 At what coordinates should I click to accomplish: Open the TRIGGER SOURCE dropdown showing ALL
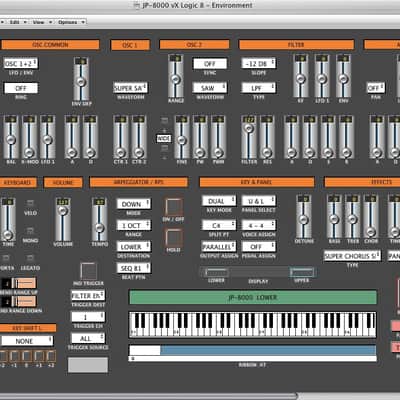[88, 338]
